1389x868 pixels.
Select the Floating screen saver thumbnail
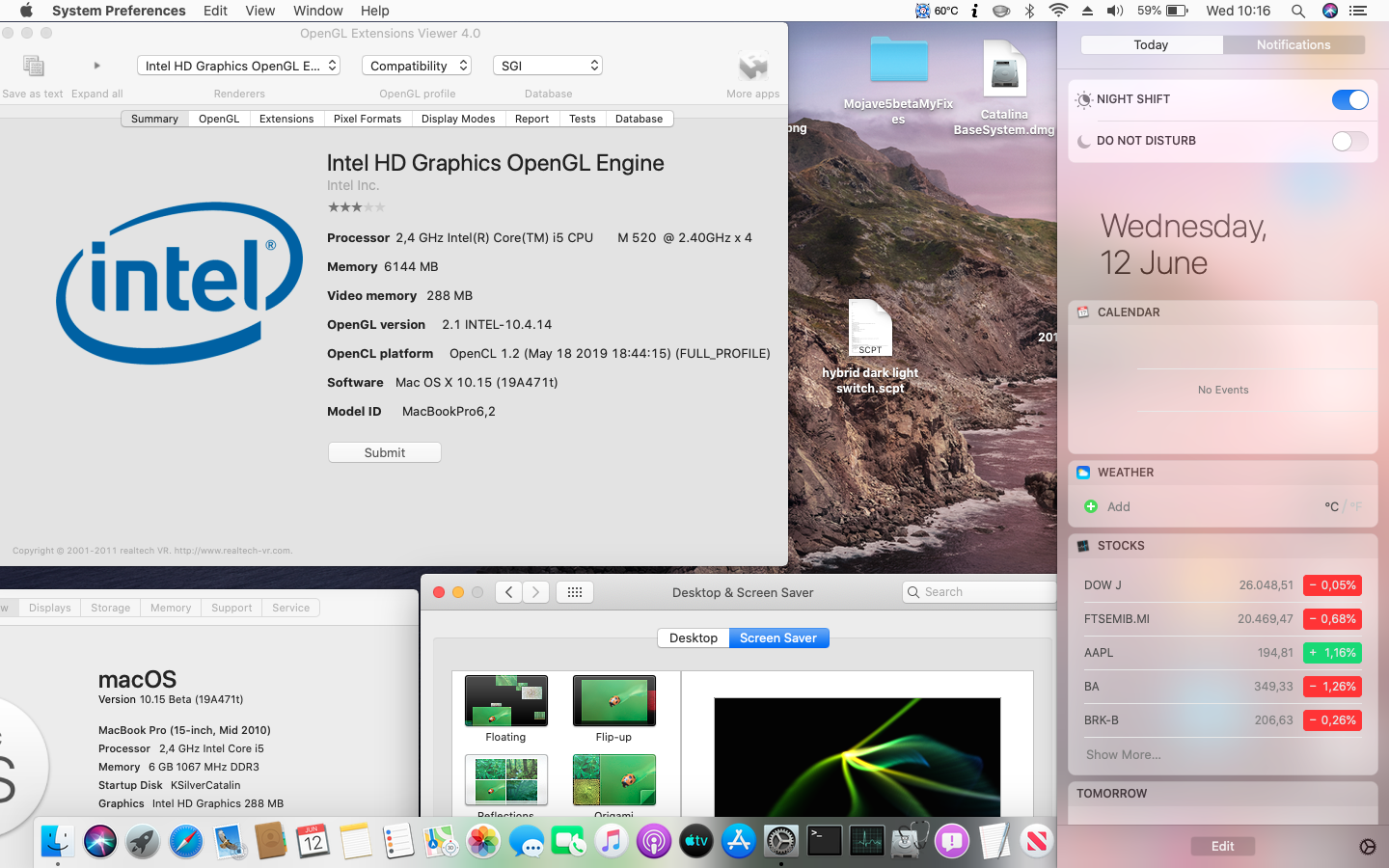coord(506,701)
